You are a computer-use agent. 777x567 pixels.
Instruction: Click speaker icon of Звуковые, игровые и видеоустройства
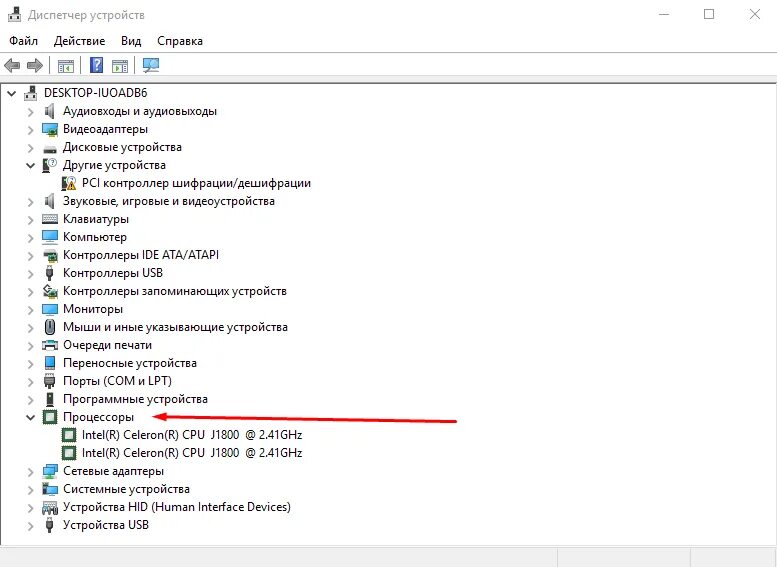tap(50, 201)
